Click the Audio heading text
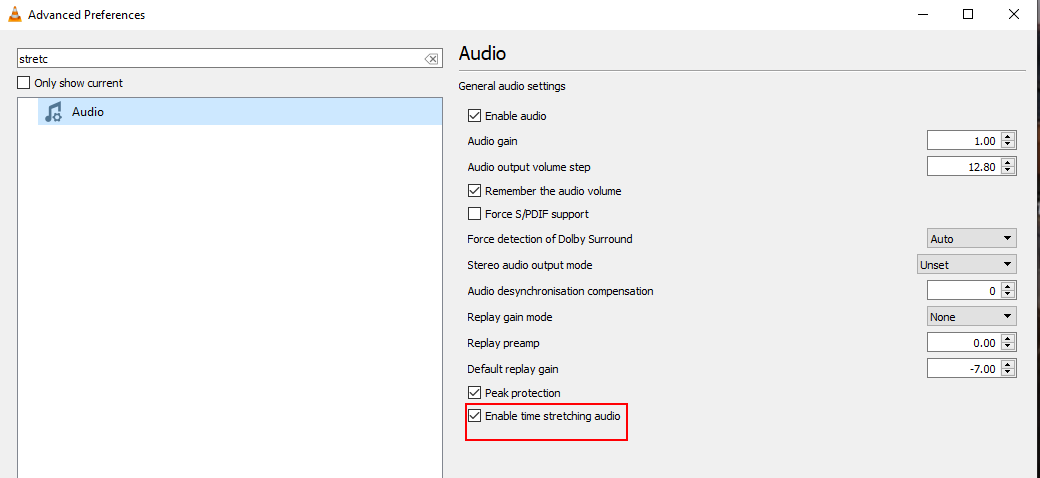Image resolution: width=1040 pixels, height=478 pixels. (x=482, y=53)
